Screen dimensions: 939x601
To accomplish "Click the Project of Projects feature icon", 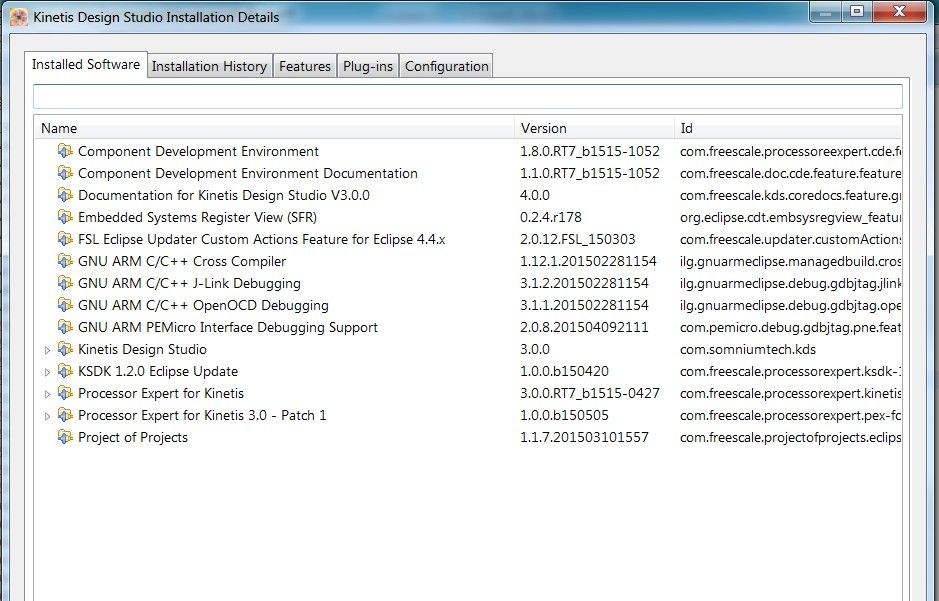I will coord(65,437).
